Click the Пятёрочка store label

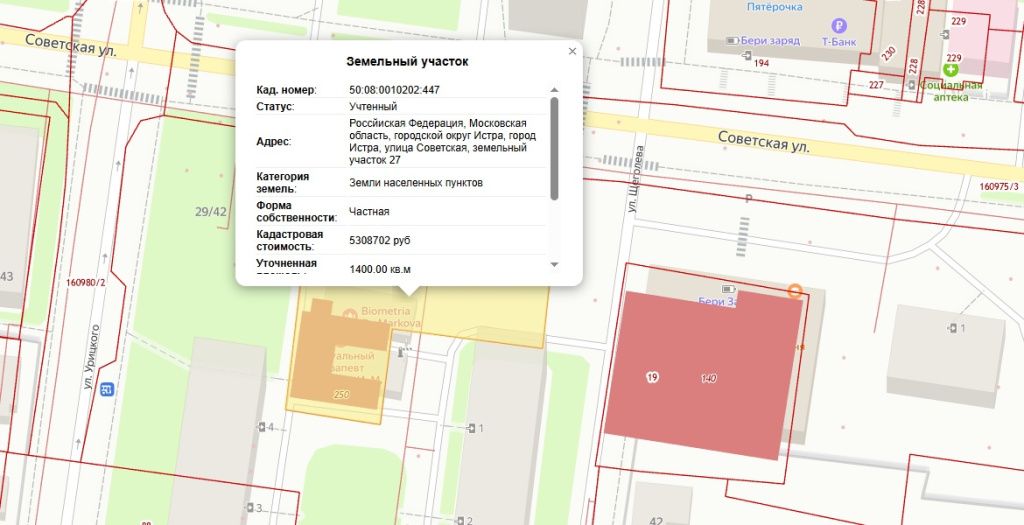tap(774, 7)
